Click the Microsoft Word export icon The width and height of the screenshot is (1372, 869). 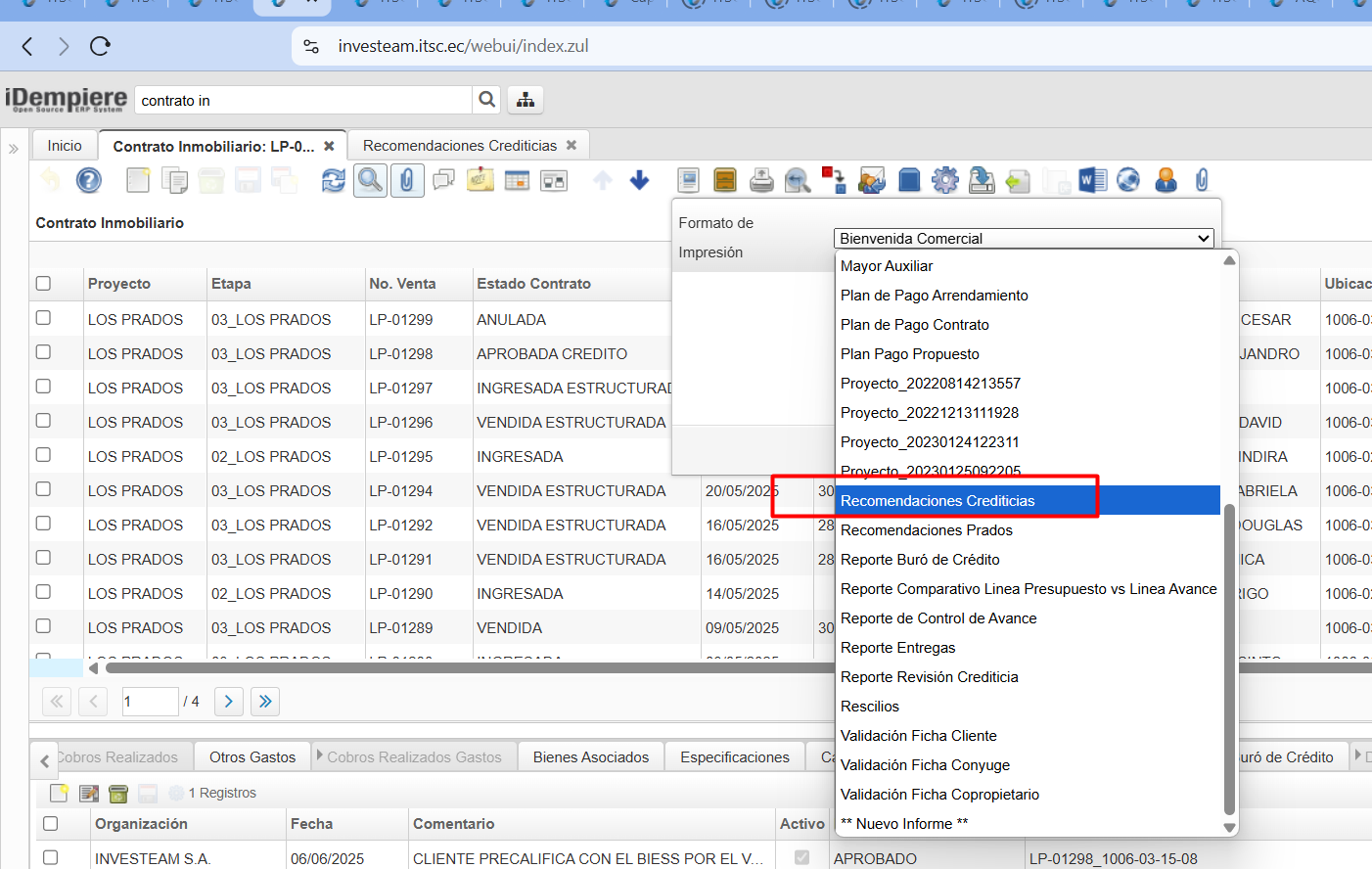[x=1092, y=180]
